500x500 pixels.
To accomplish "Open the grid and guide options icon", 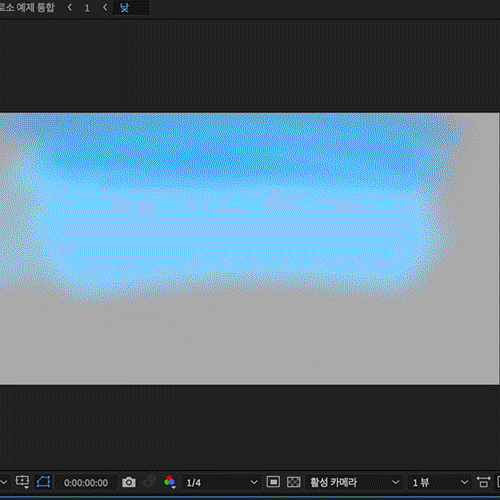I will (22, 482).
